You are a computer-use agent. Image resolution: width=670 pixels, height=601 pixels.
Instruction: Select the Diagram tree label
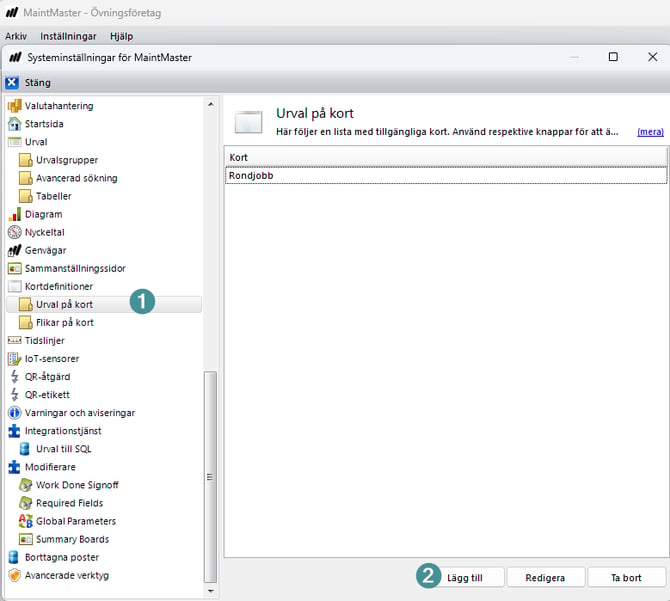click(x=44, y=214)
